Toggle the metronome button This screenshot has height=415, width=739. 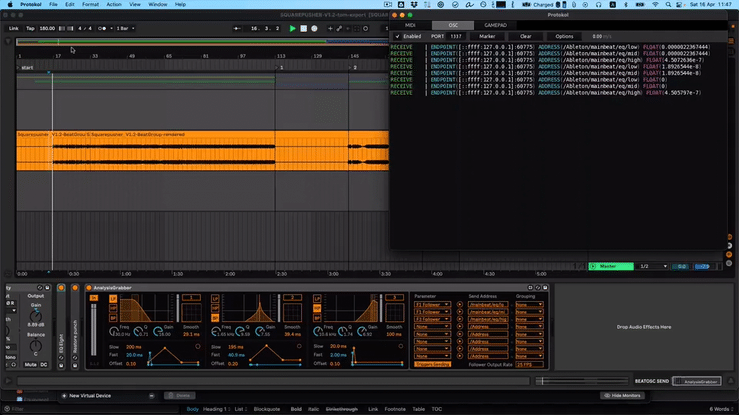(x=102, y=28)
